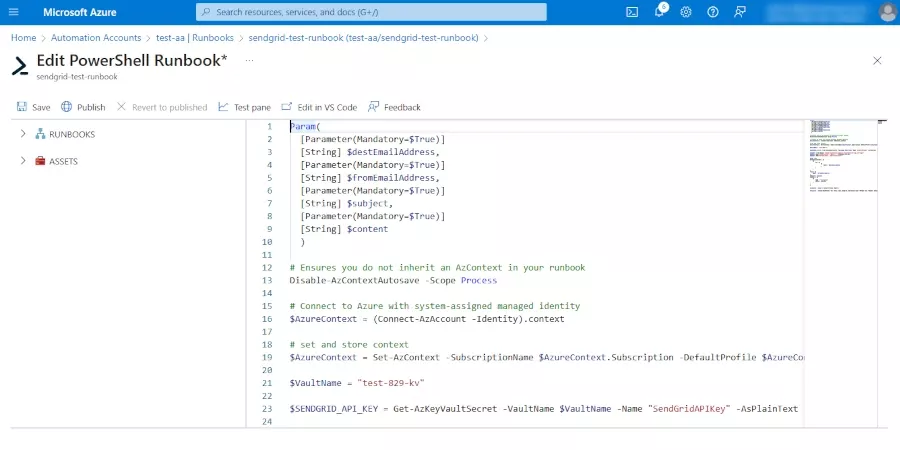The width and height of the screenshot is (900, 450).
Task: Click Feedback in the runbook toolbar
Action: pos(394,107)
